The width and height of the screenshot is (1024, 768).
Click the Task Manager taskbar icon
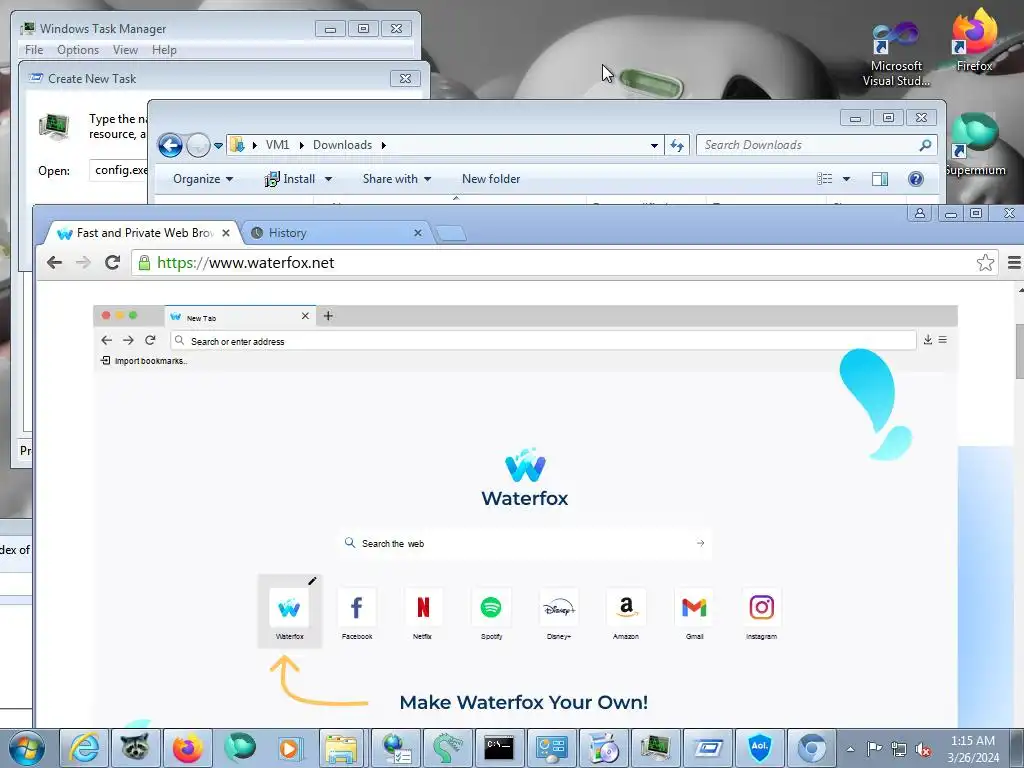pos(655,748)
